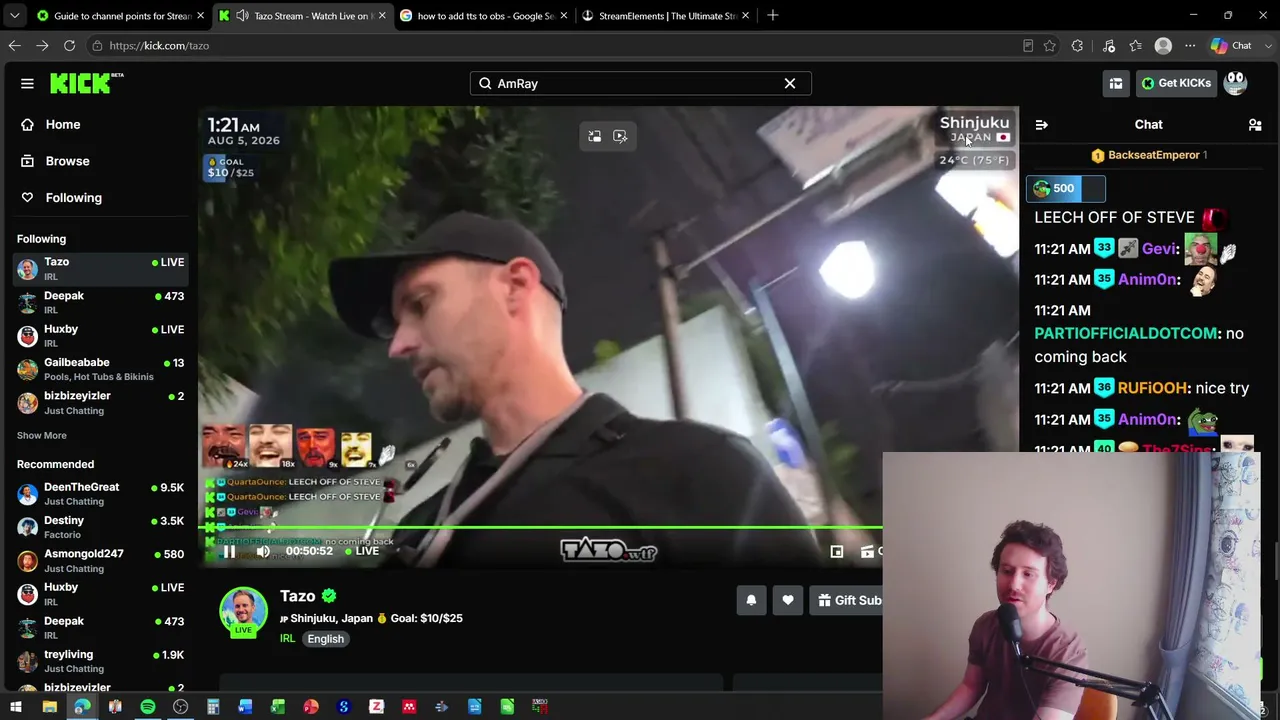Open Calculator from the taskbar

(x=213, y=707)
